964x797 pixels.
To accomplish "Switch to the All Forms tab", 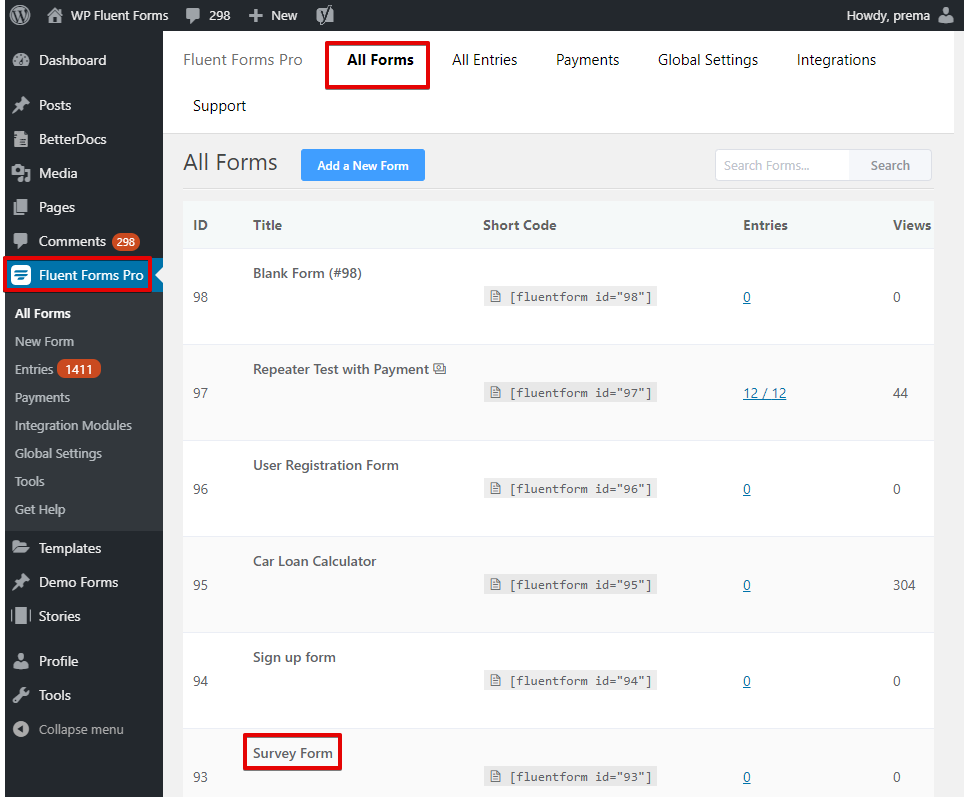I will [x=380, y=60].
